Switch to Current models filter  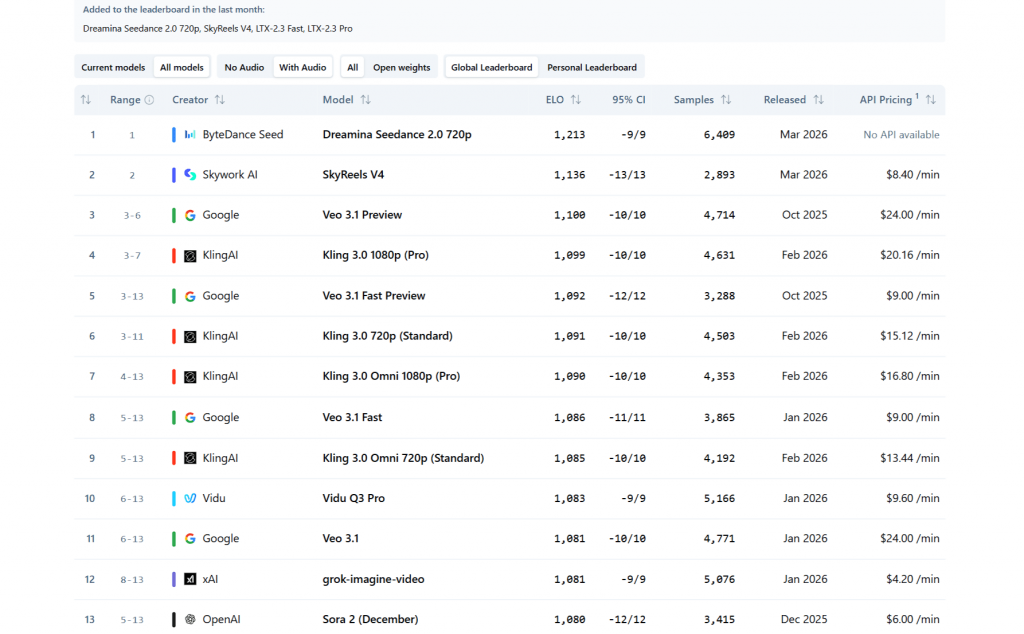tap(113, 68)
